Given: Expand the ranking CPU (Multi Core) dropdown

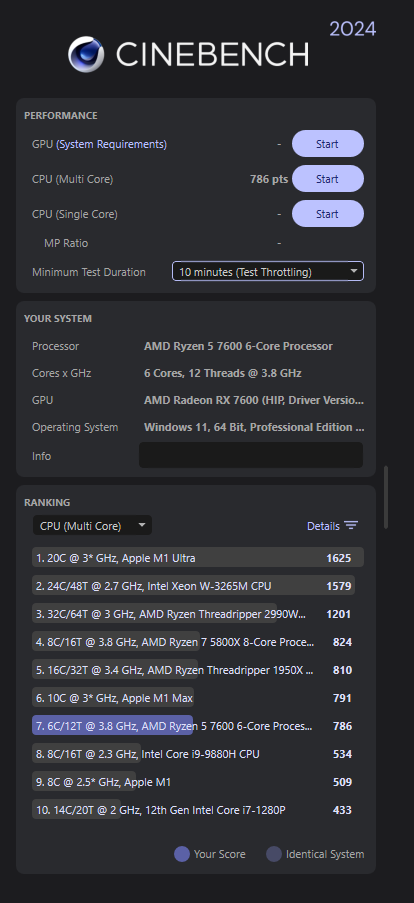Looking at the screenshot, I should coord(92,526).
